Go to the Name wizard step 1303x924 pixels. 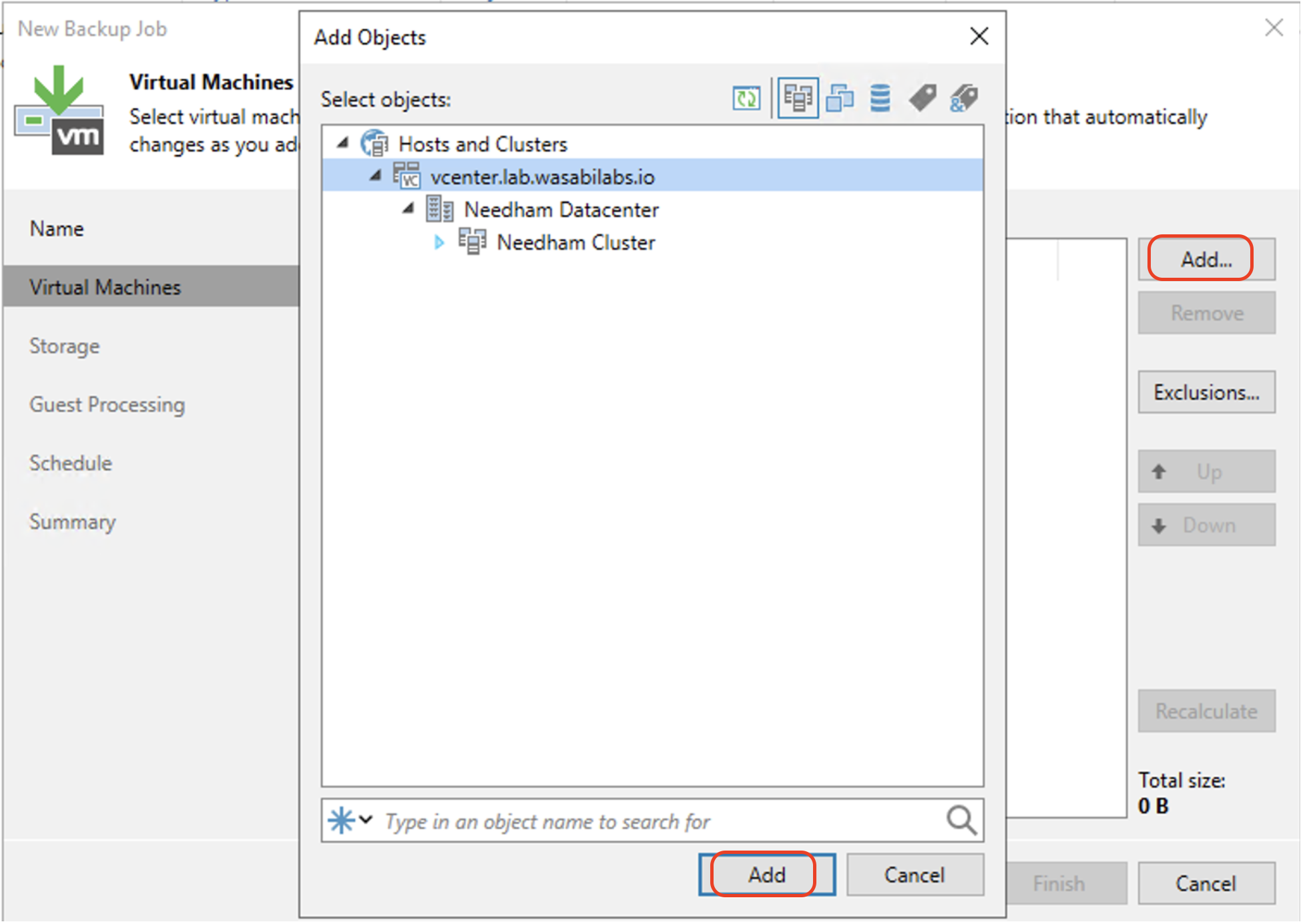(x=57, y=229)
